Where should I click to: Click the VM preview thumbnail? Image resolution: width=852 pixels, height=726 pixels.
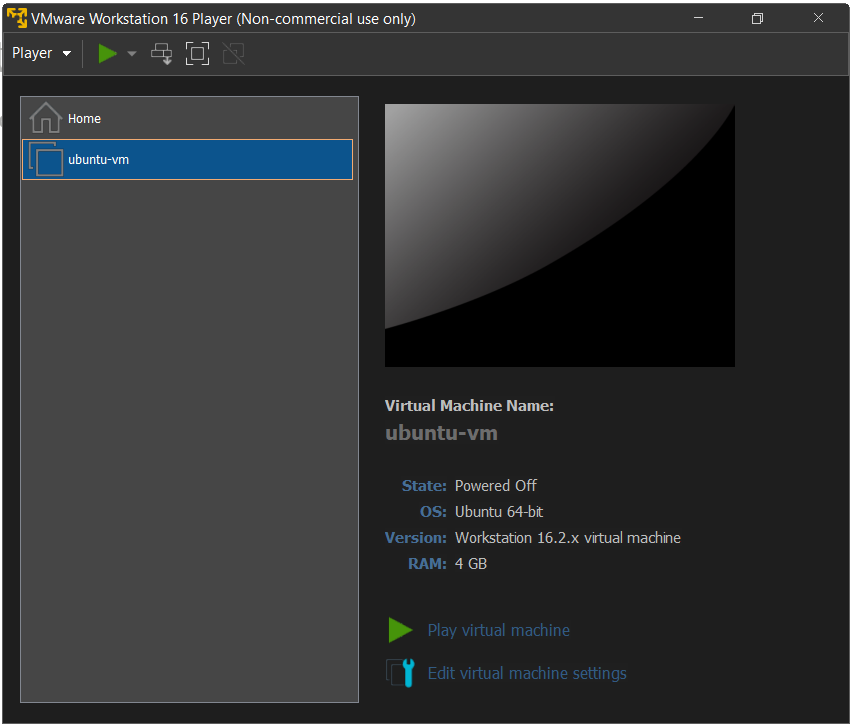[560, 236]
